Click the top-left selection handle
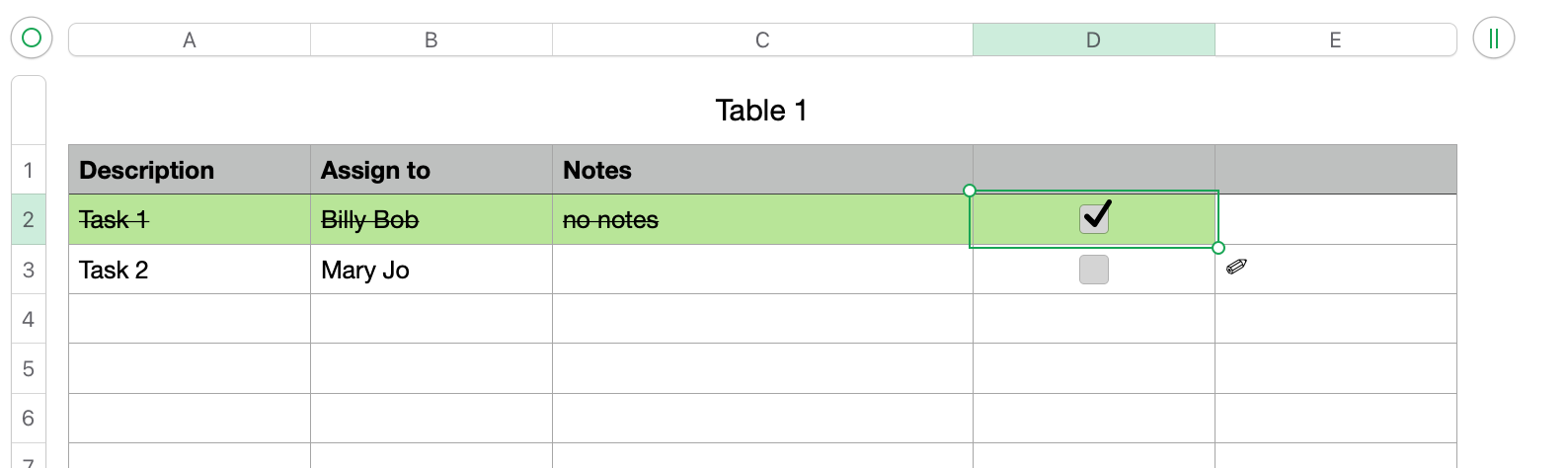The height and width of the screenshot is (468, 1568). (x=970, y=191)
